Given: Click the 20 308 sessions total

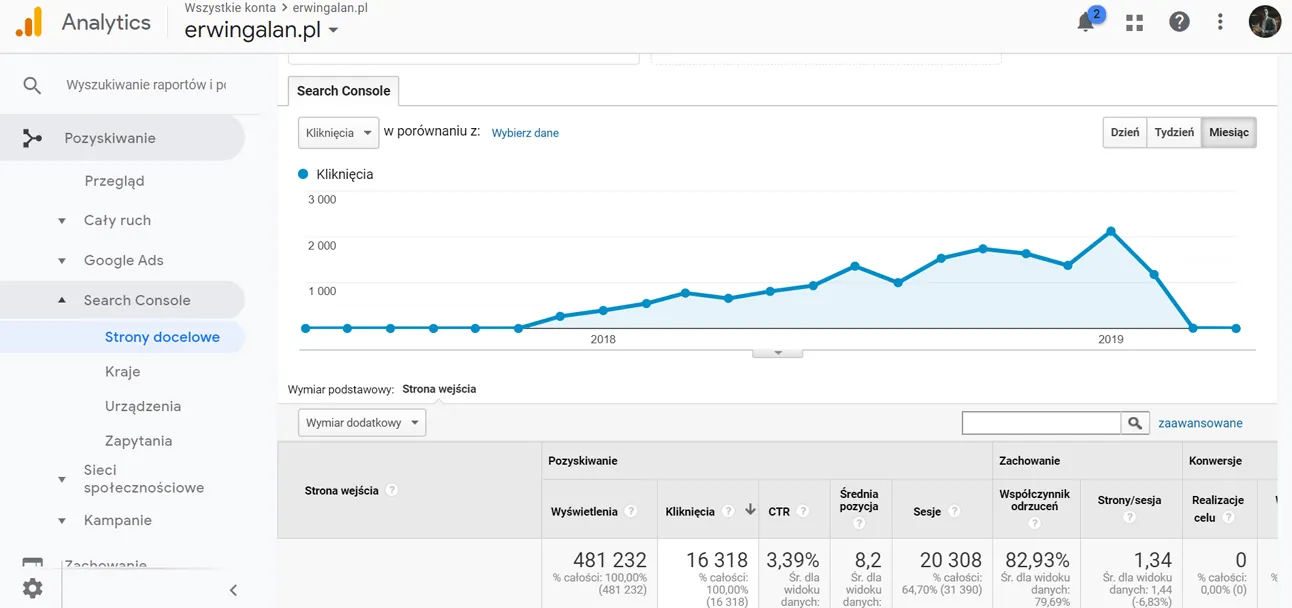Looking at the screenshot, I should tap(949, 560).
